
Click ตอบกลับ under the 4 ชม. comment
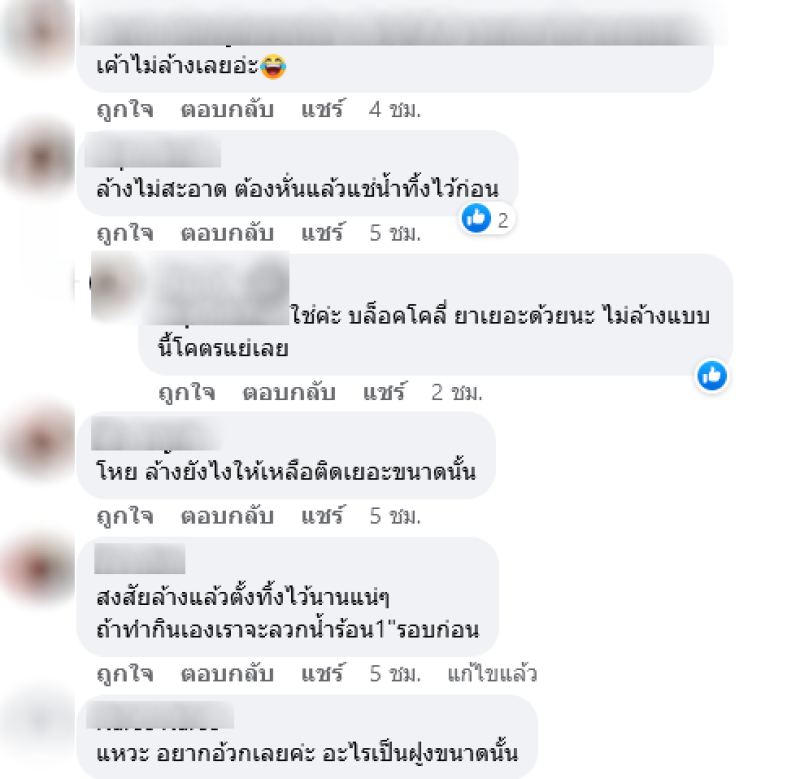(x=228, y=109)
